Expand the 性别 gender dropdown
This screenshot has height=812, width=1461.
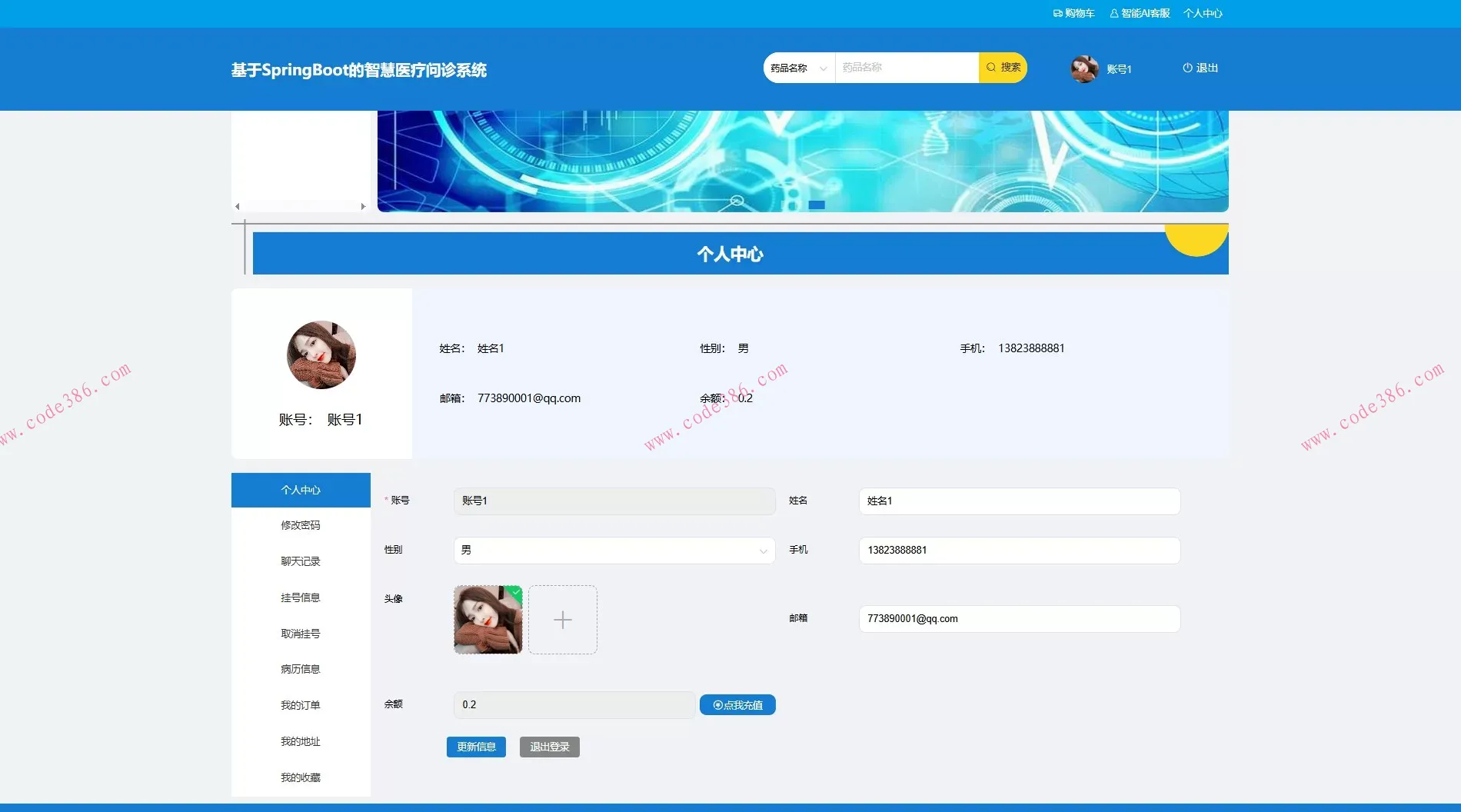(761, 551)
